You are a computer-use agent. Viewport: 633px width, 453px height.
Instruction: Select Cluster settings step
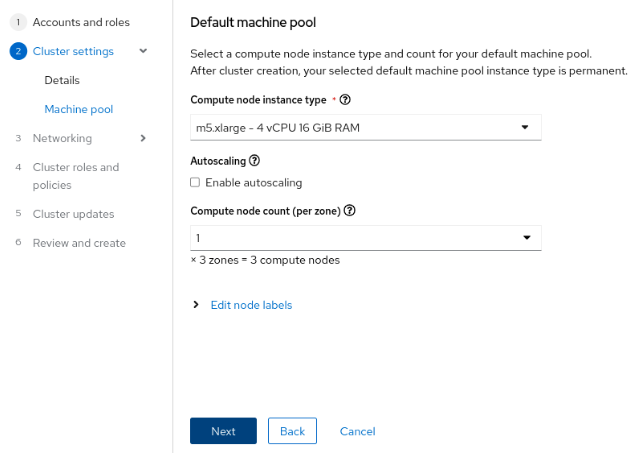(73, 51)
